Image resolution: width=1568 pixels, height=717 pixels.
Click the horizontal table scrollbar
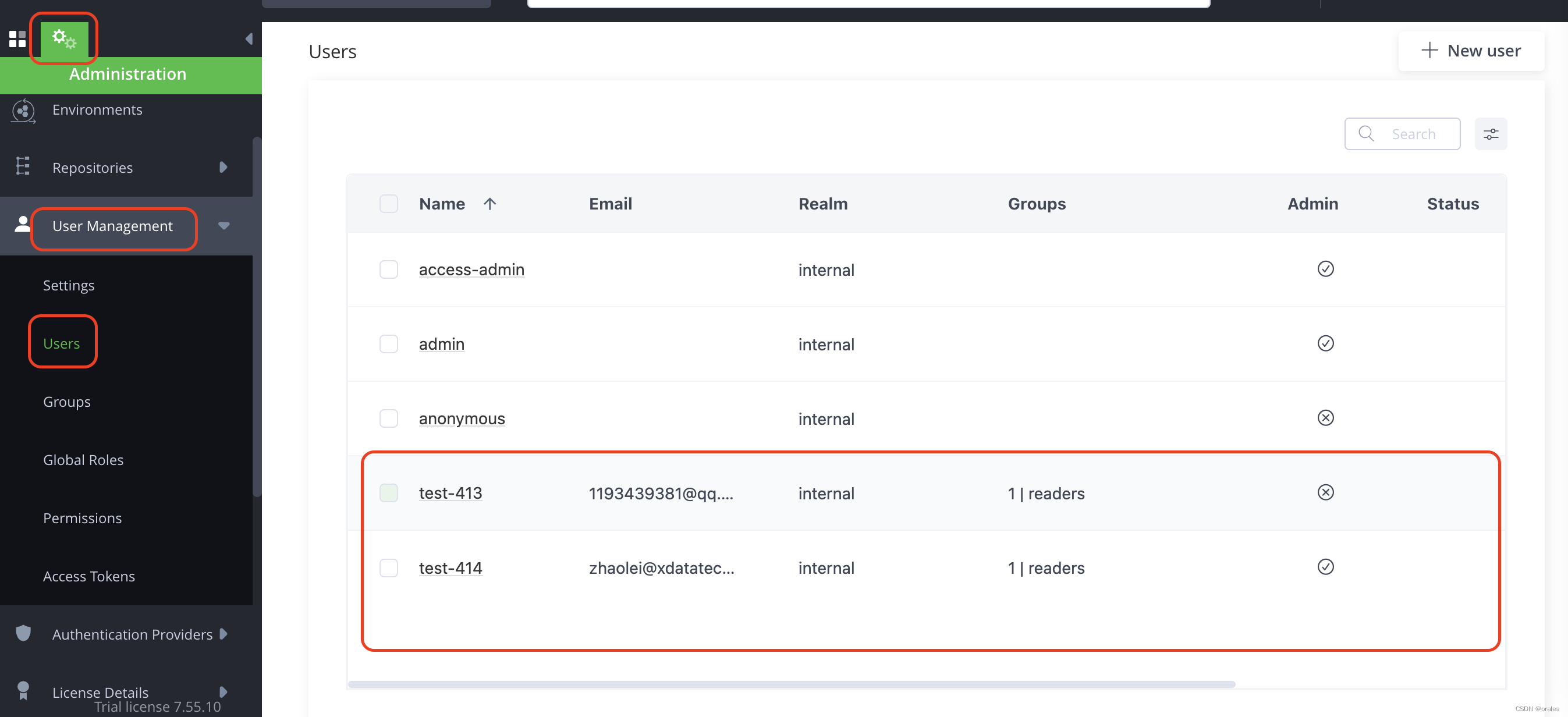pyautogui.click(x=792, y=684)
